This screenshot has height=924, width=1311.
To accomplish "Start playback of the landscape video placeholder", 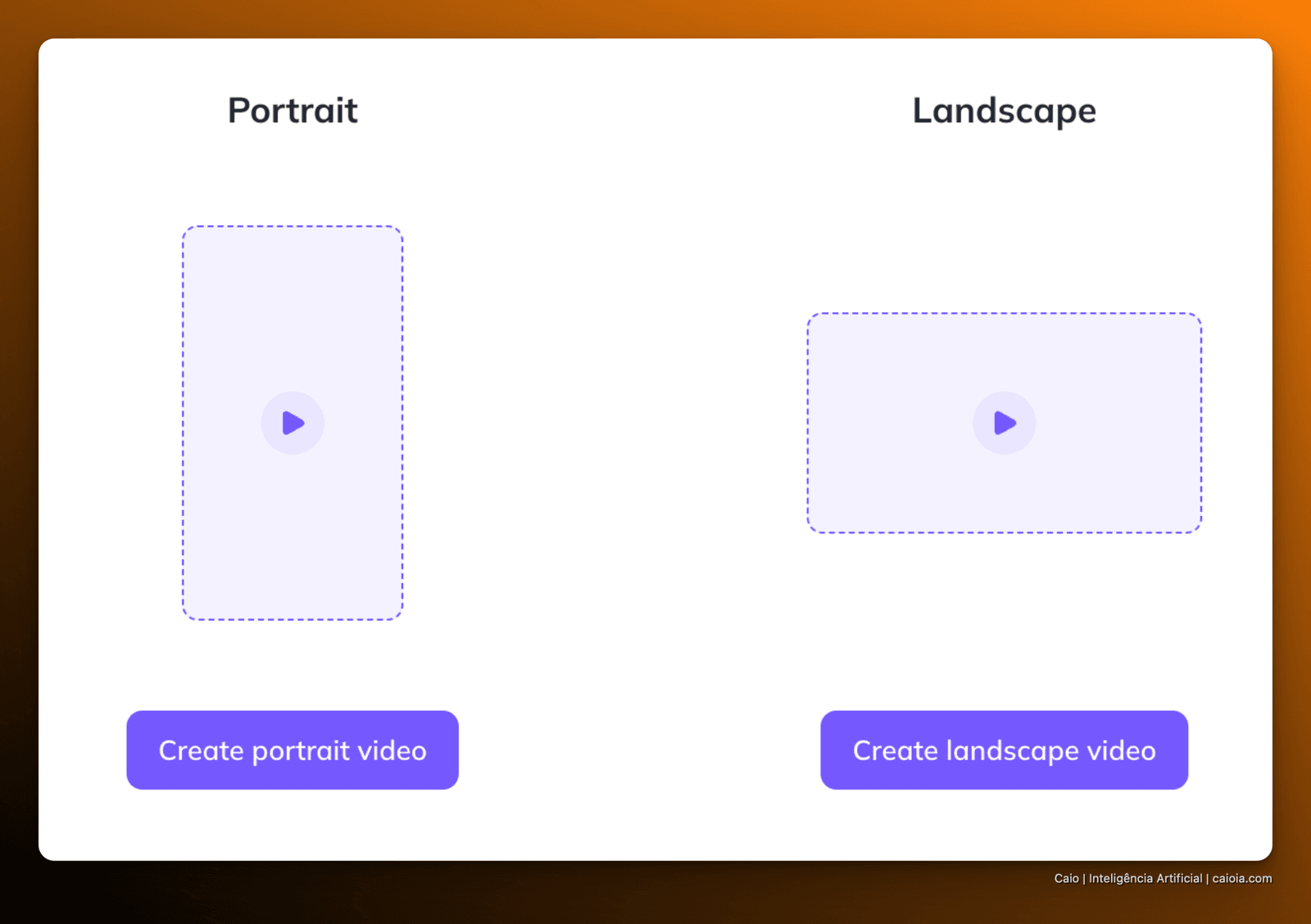I will [x=1005, y=423].
